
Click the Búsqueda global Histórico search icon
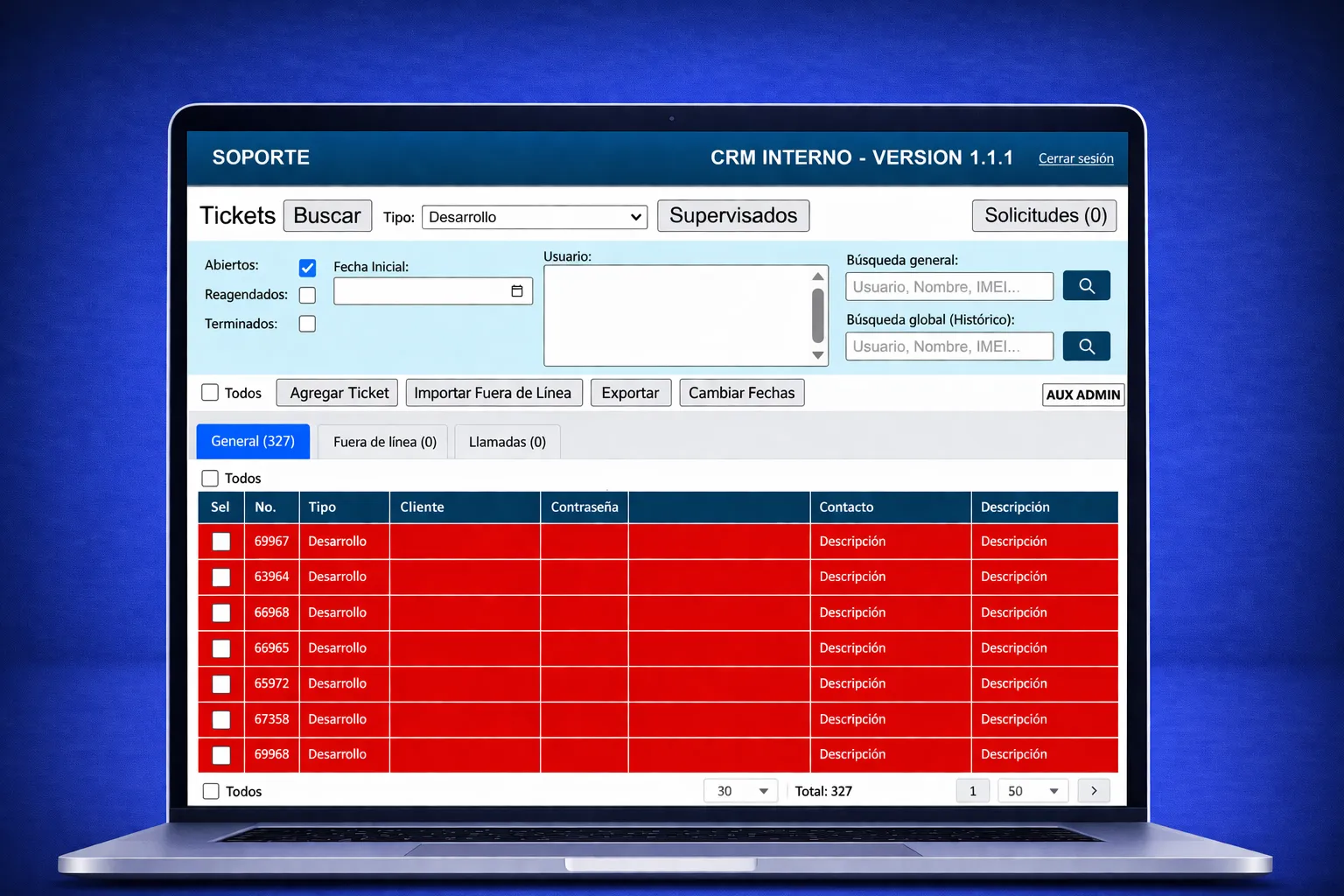[x=1086, y=346]
